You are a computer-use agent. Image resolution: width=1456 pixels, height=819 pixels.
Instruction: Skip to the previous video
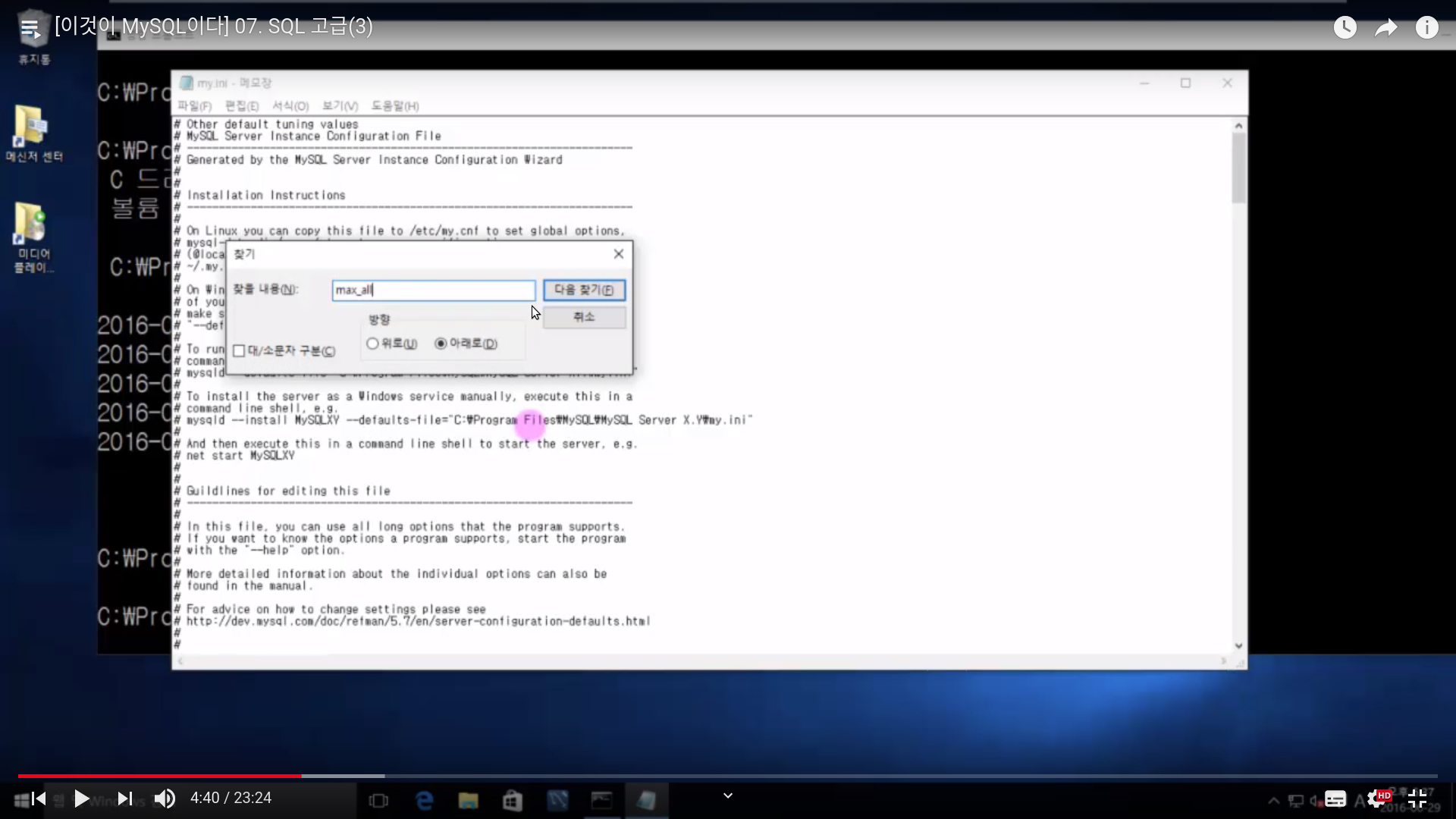click(x=39, y=799)
